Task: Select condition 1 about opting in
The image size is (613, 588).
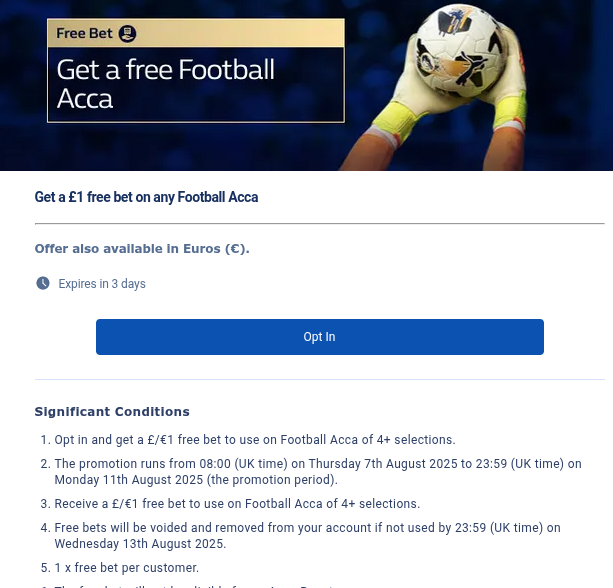Action: 255,439
